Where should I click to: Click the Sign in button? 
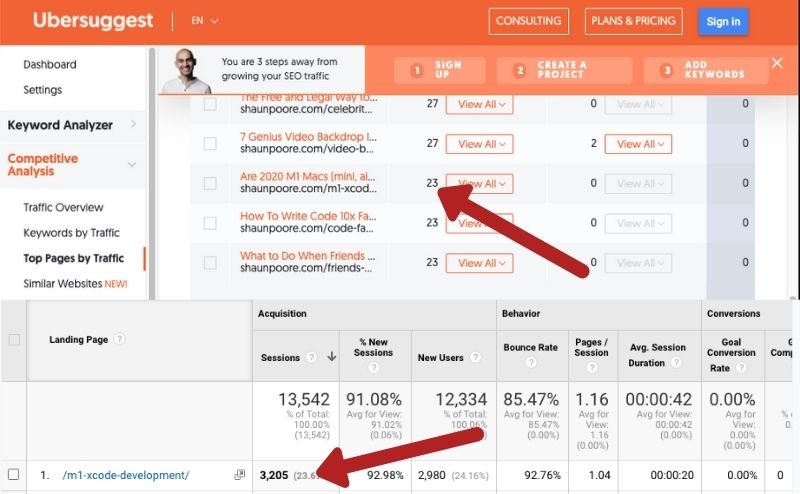(x=723, y=21)
